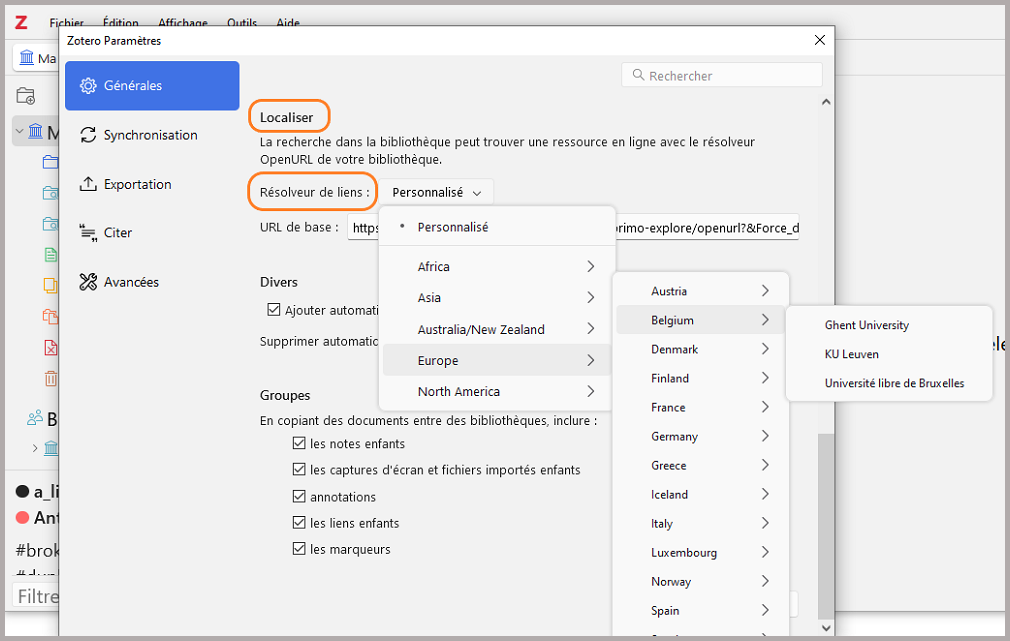Viewport: 1010px width, 641px height.
Task: Click the Avancées tools icon
Action: 88,282
